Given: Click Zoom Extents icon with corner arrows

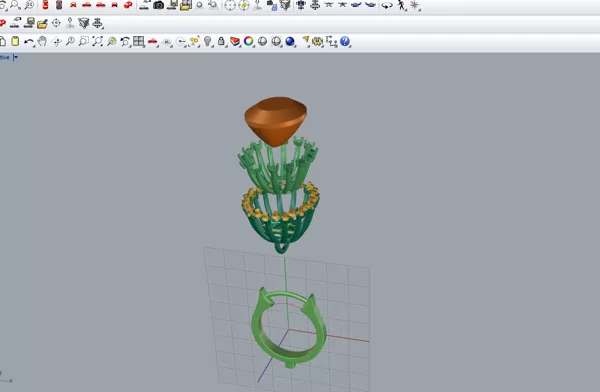Looking at the screenshot, I should click(x=98, y=41).
